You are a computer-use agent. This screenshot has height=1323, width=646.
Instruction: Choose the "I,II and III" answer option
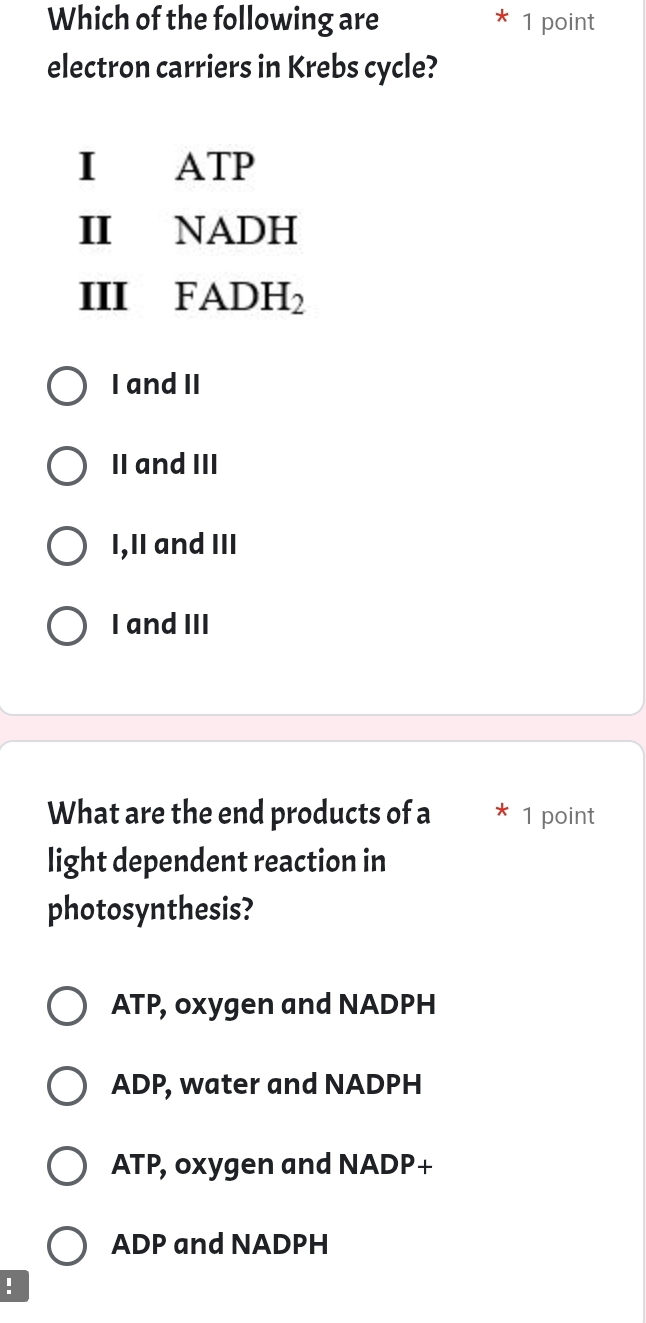pyautogui.click(x=67, y=546)
